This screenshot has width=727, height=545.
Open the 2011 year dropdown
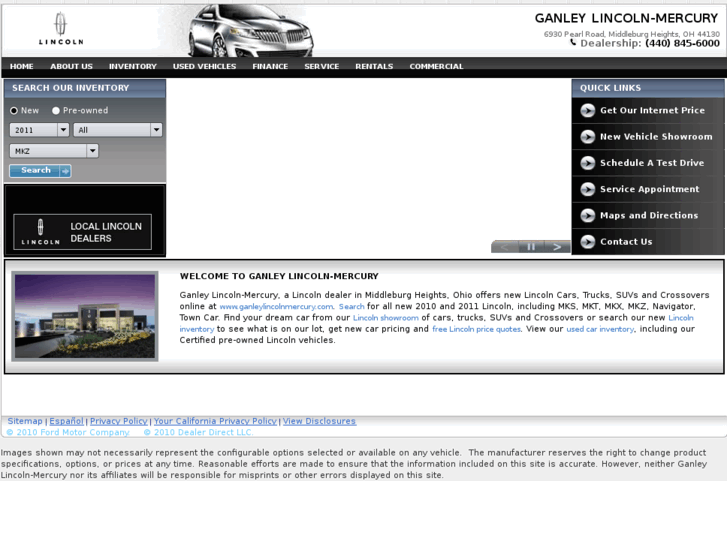(39, 130)
